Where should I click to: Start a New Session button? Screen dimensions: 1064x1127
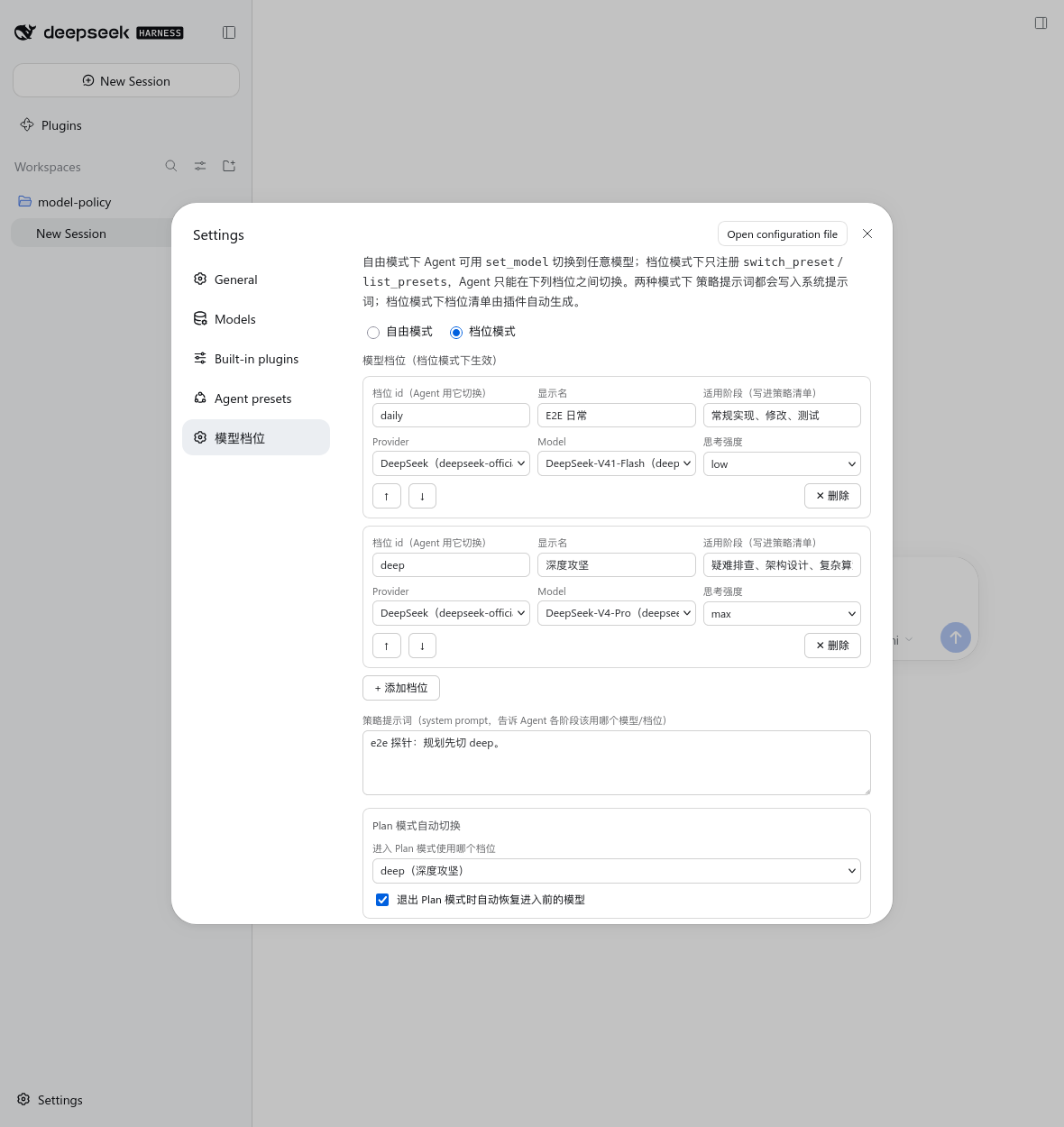[126, 80]
